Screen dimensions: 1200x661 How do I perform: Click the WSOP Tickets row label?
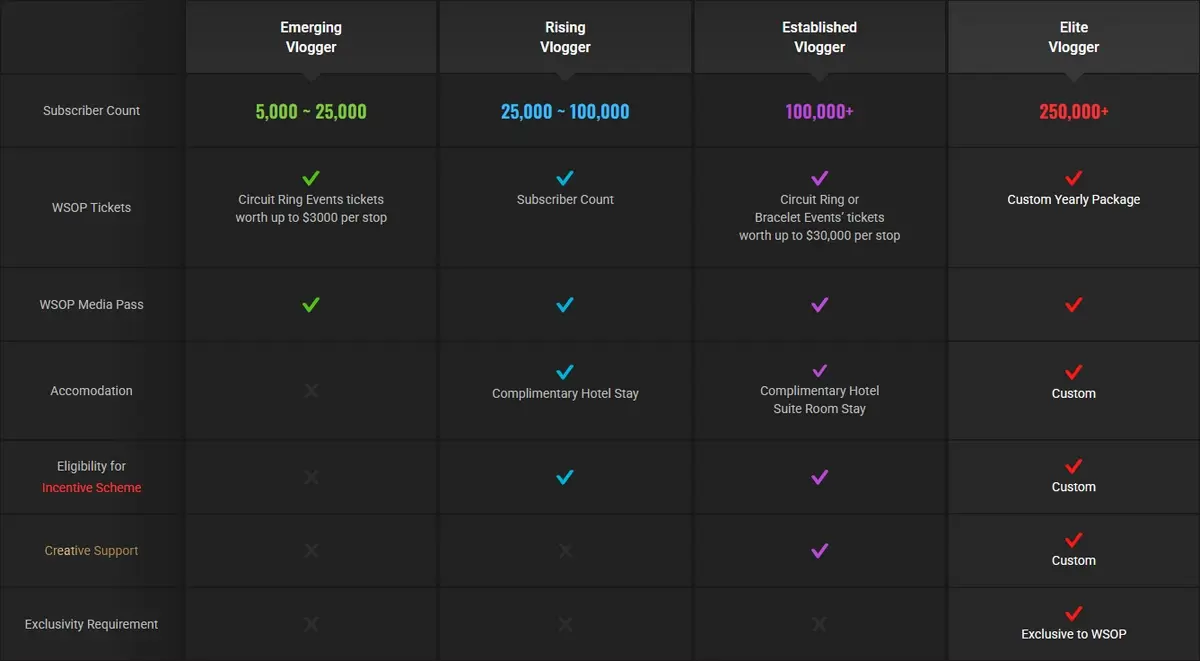tap(92, 208)
